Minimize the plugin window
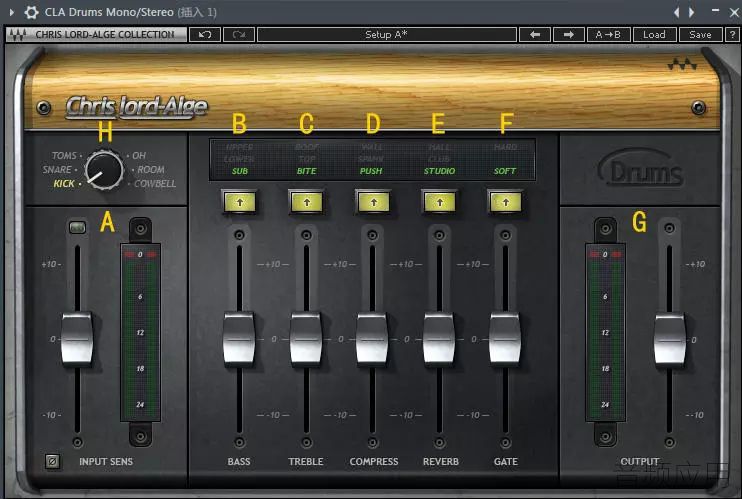 coord(715,10)
